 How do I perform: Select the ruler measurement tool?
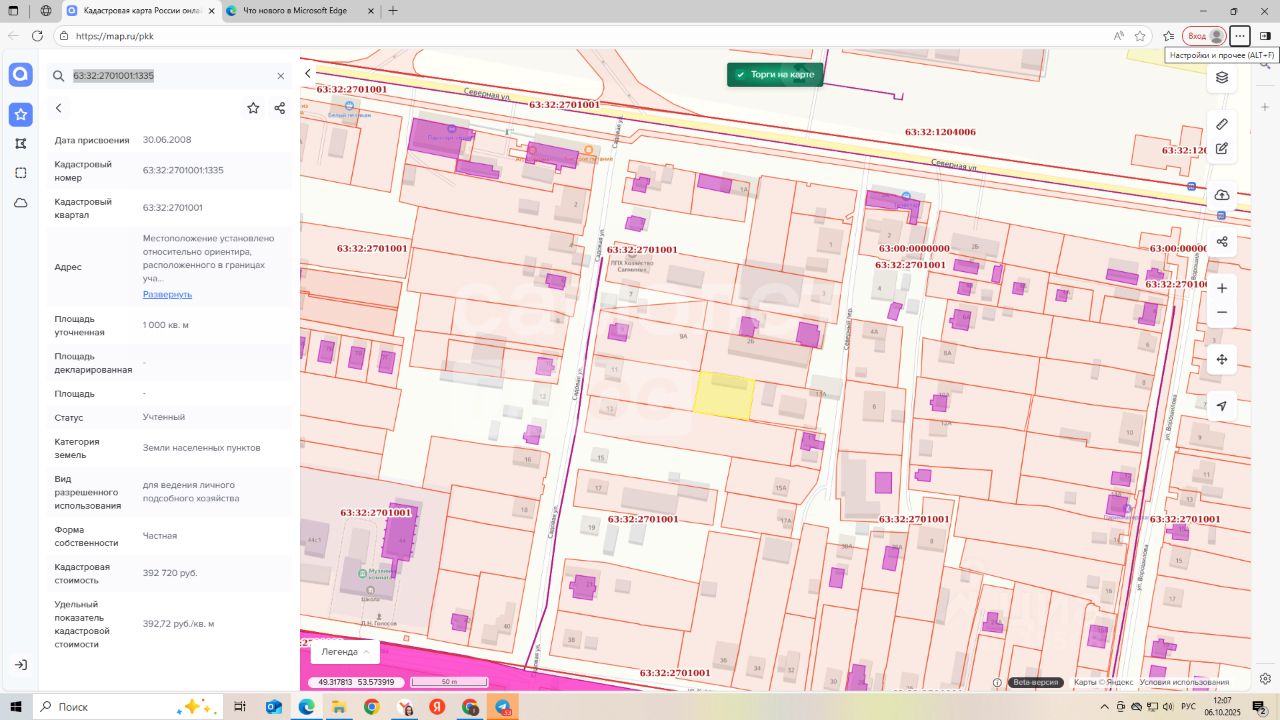point(1222,124)
